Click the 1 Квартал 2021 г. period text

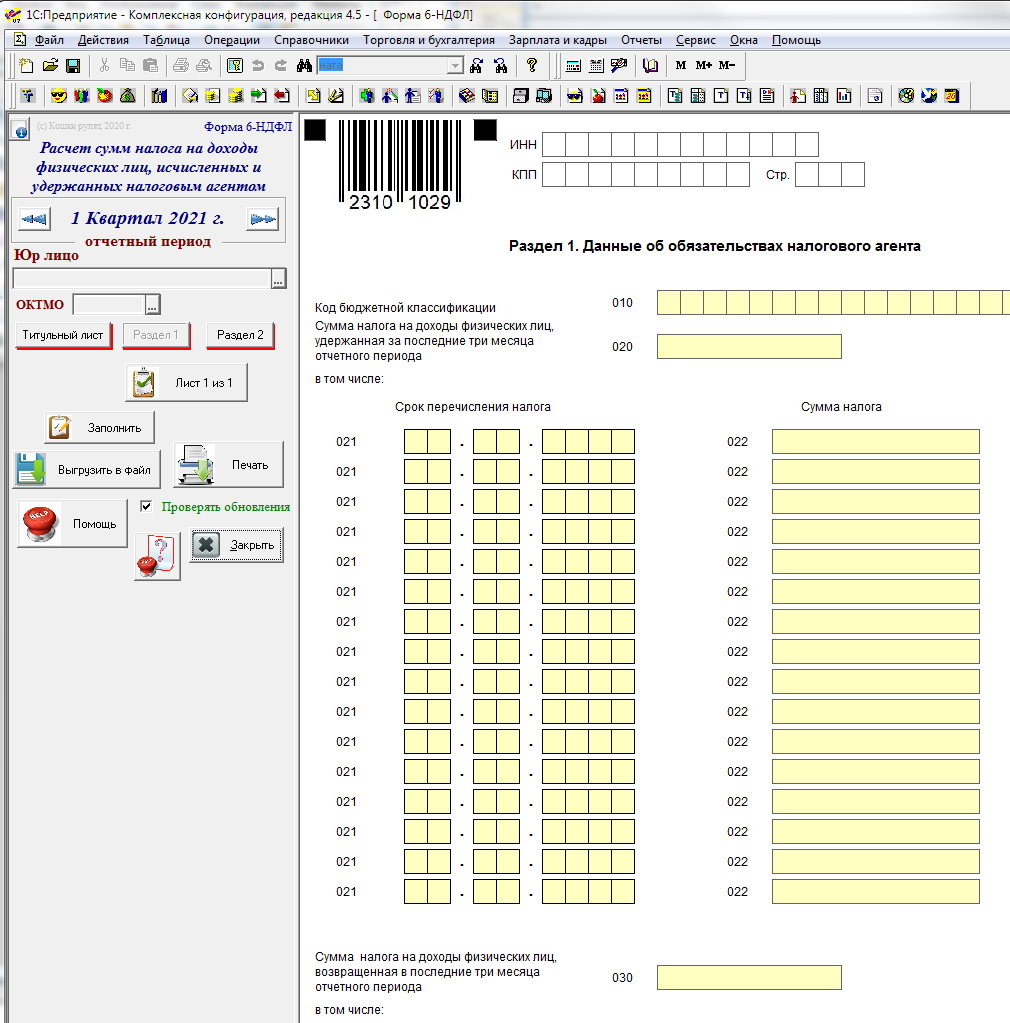(x=147, y=218)
